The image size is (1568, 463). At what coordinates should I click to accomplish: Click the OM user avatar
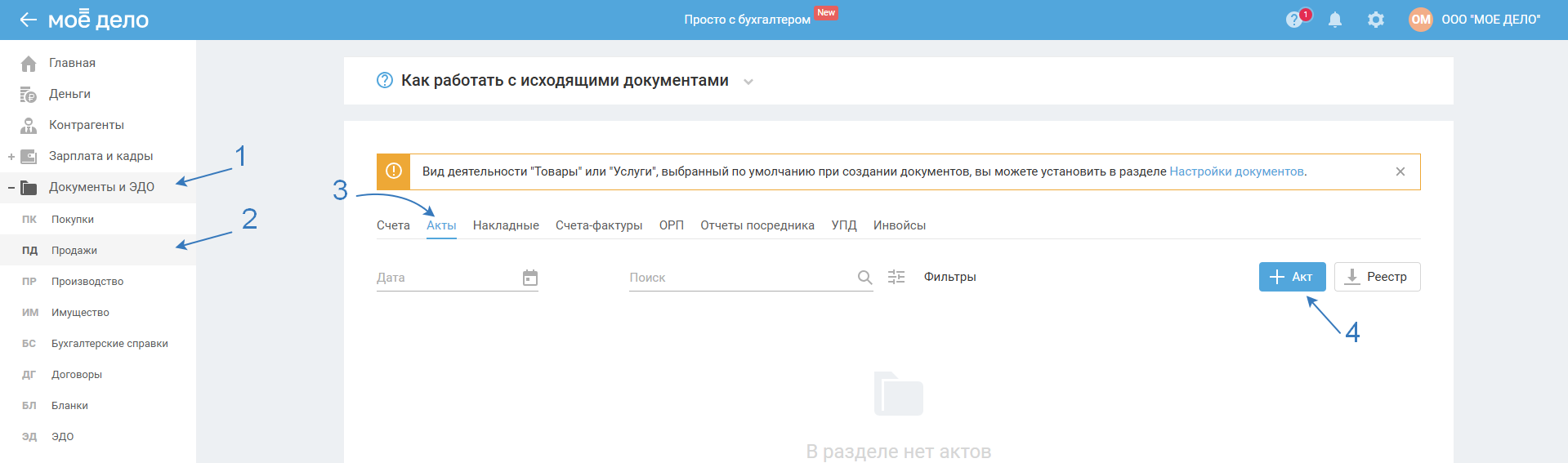1421,20
